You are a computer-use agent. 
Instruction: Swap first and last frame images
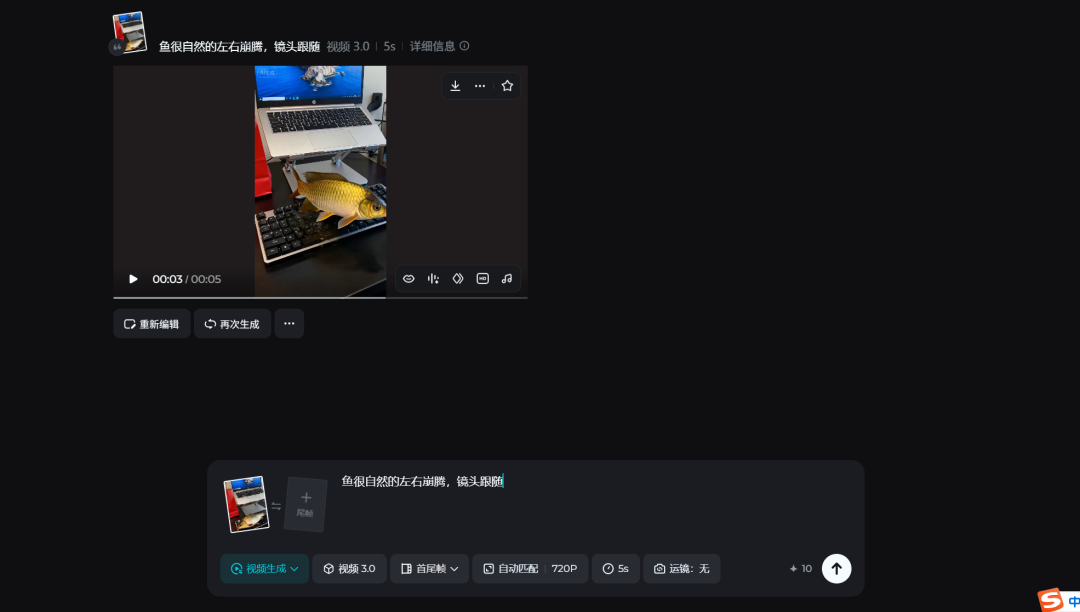tap(276, 506)
